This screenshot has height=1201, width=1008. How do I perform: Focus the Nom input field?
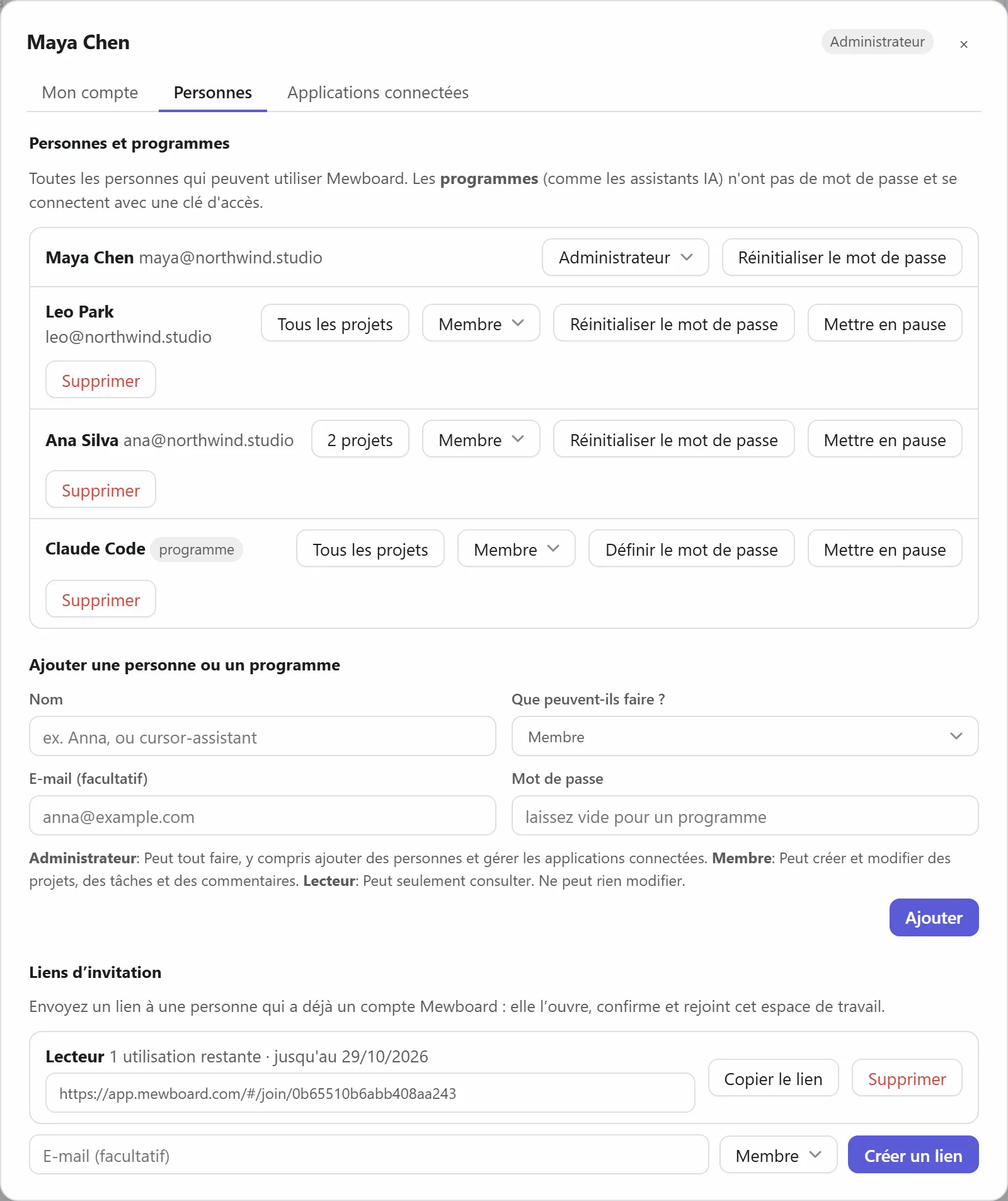point(263,737)
